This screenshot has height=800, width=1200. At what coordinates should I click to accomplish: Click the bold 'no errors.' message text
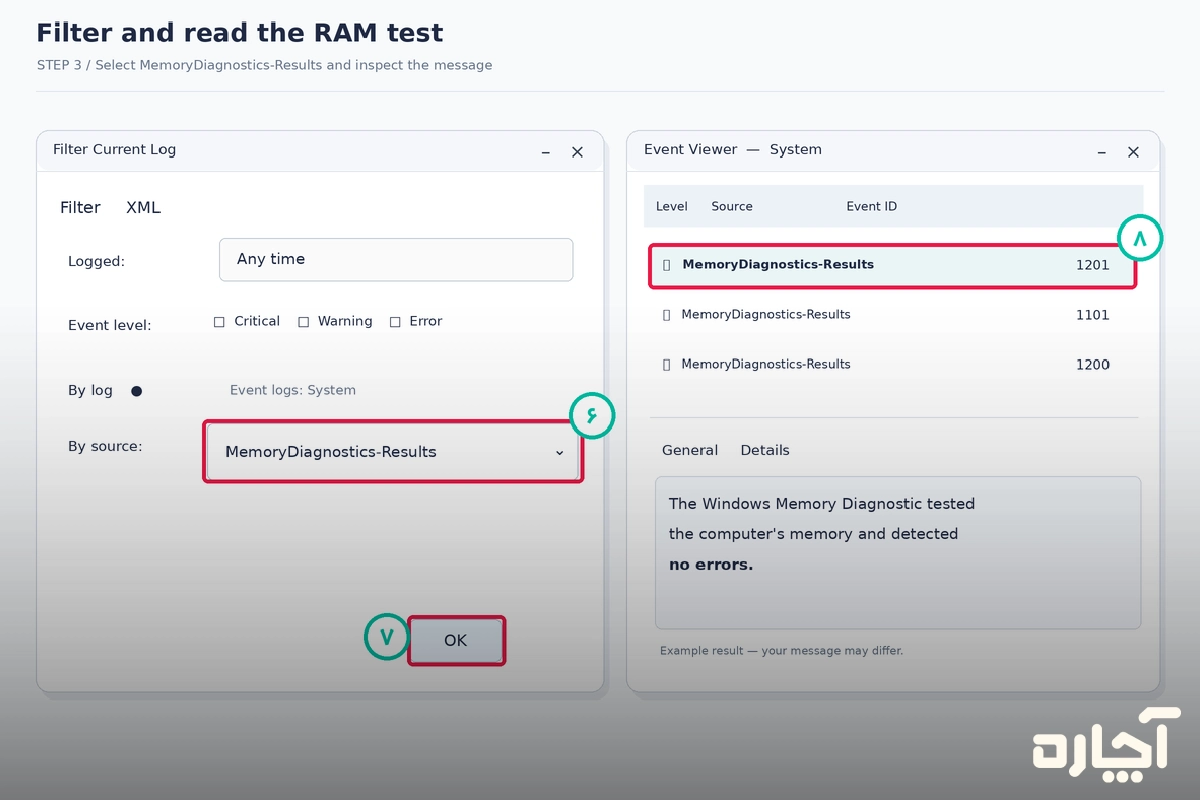(711, 565)
